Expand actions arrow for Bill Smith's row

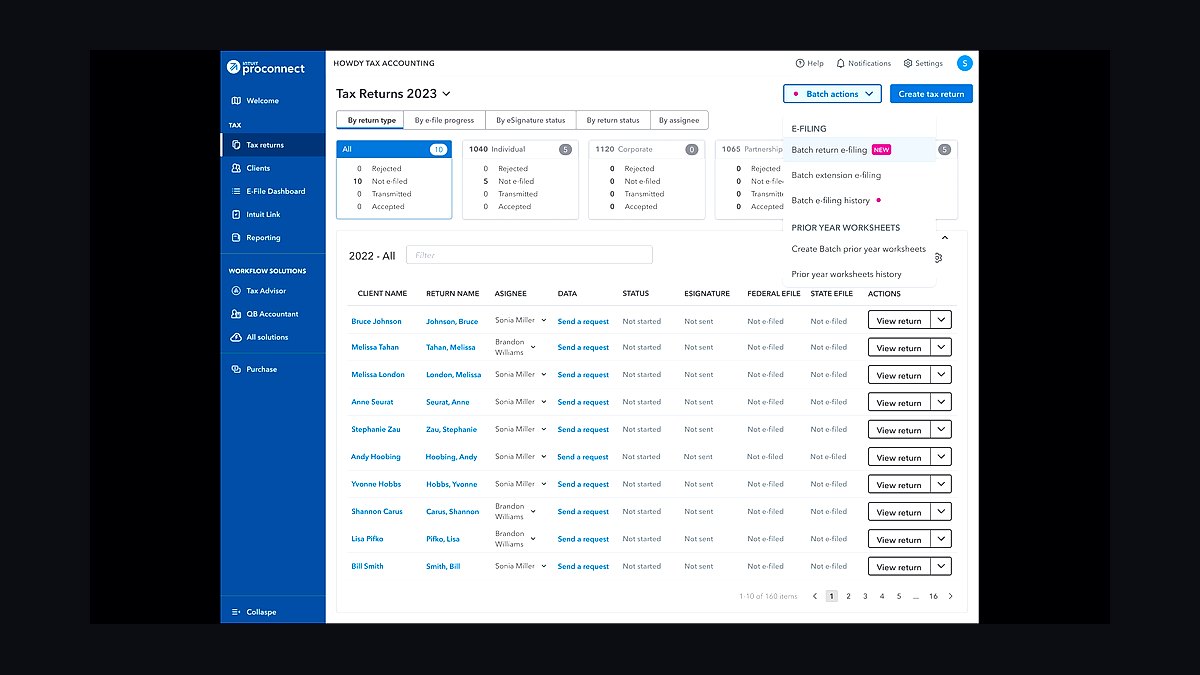coord(941,566)
